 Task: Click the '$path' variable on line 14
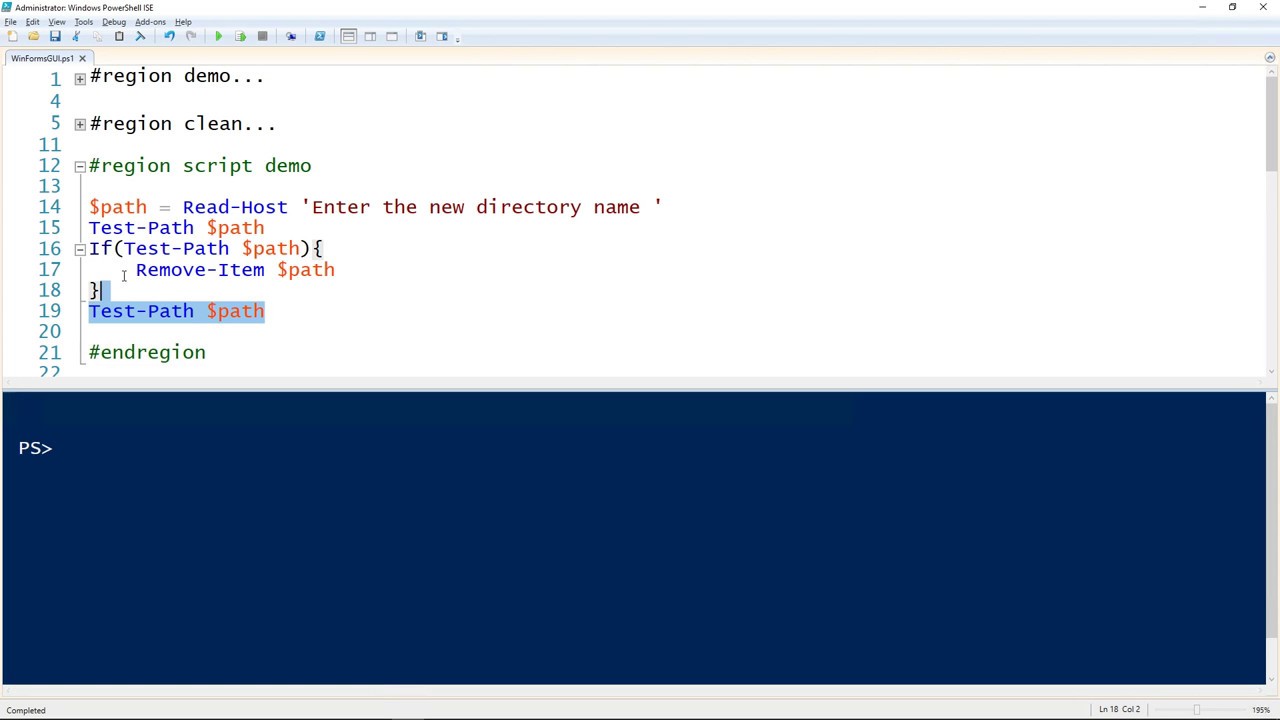pos(118,207)
